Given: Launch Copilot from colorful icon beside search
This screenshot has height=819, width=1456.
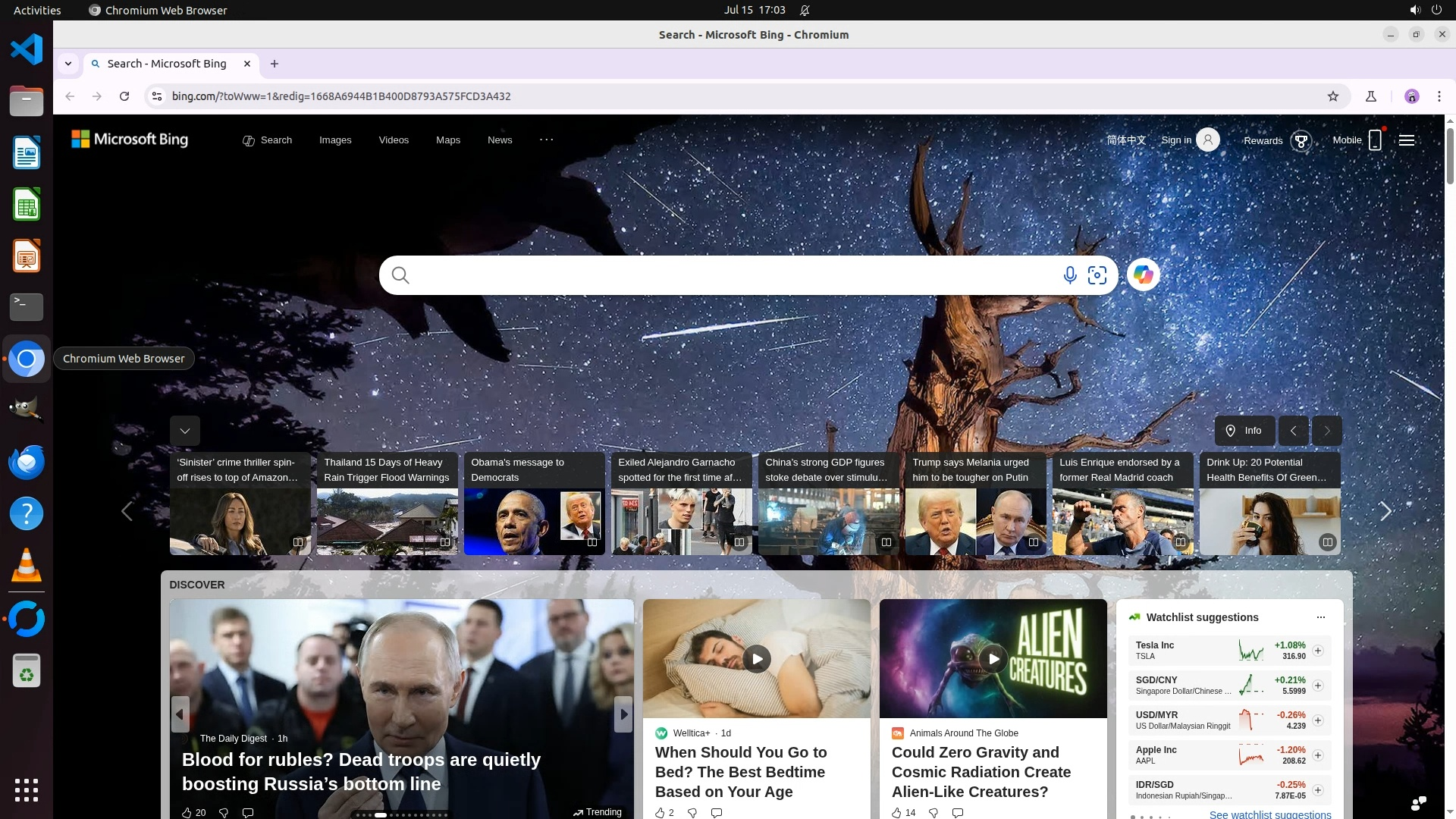Looking at the screenshot, I should [1143, 275].
